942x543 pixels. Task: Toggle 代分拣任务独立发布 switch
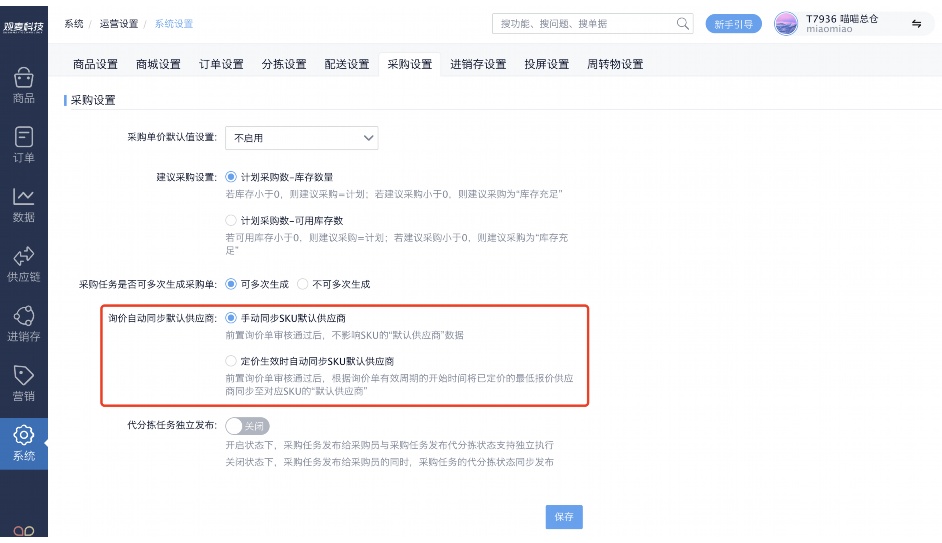coord(247,426)
